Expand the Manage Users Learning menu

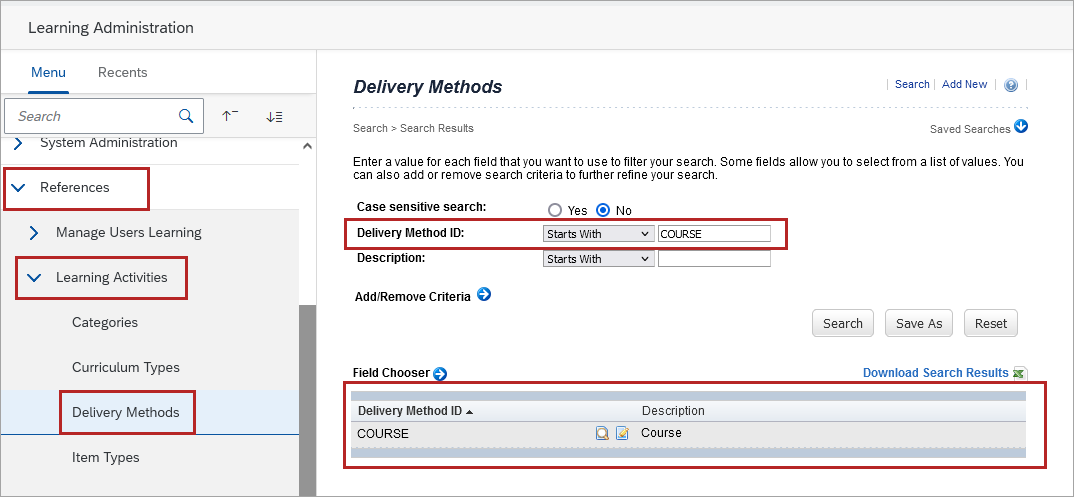coord(34,233)
